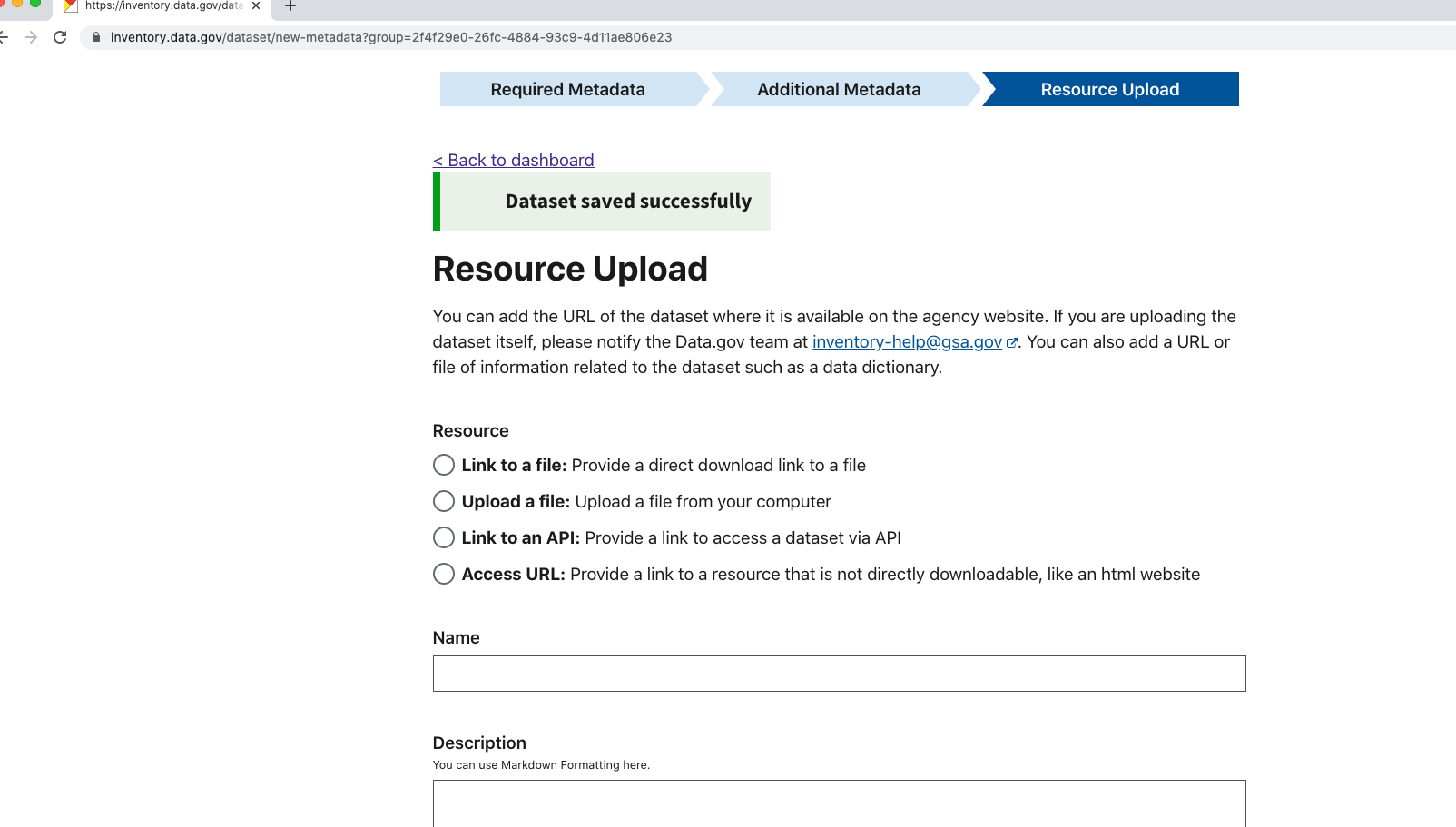This screenshot has height=827, width=1456.
Task: Click the inventory.data.gov tab favicon
Action: click(x=71, y=5)
